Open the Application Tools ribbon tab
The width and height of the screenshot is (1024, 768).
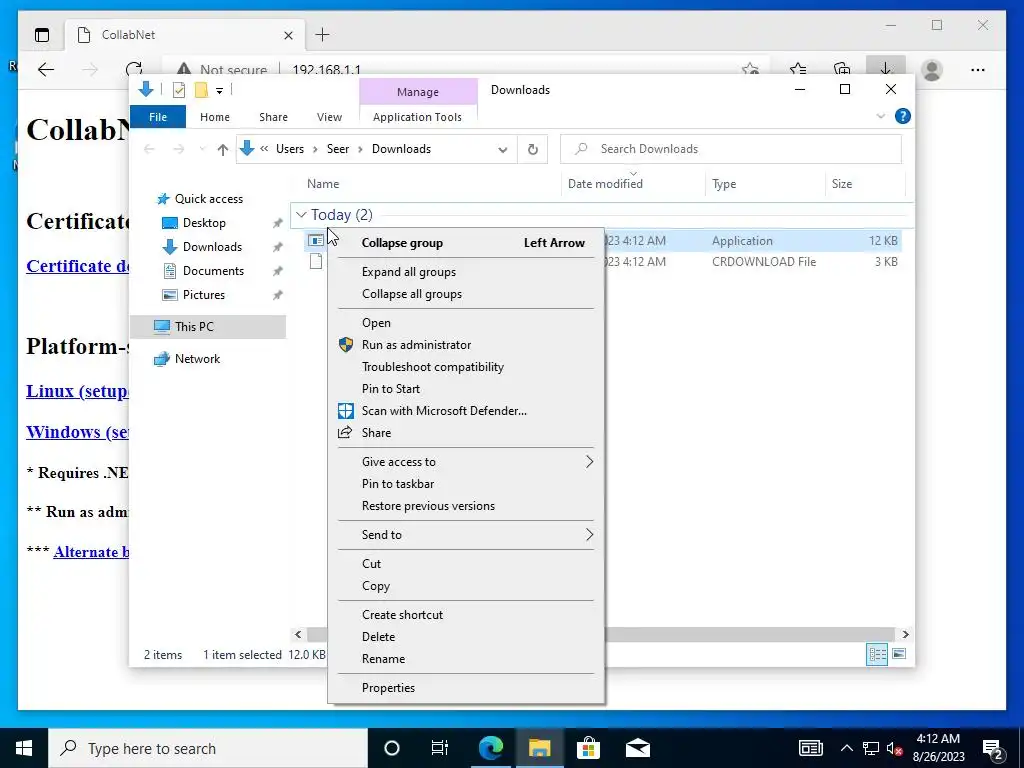click(417, 117)
